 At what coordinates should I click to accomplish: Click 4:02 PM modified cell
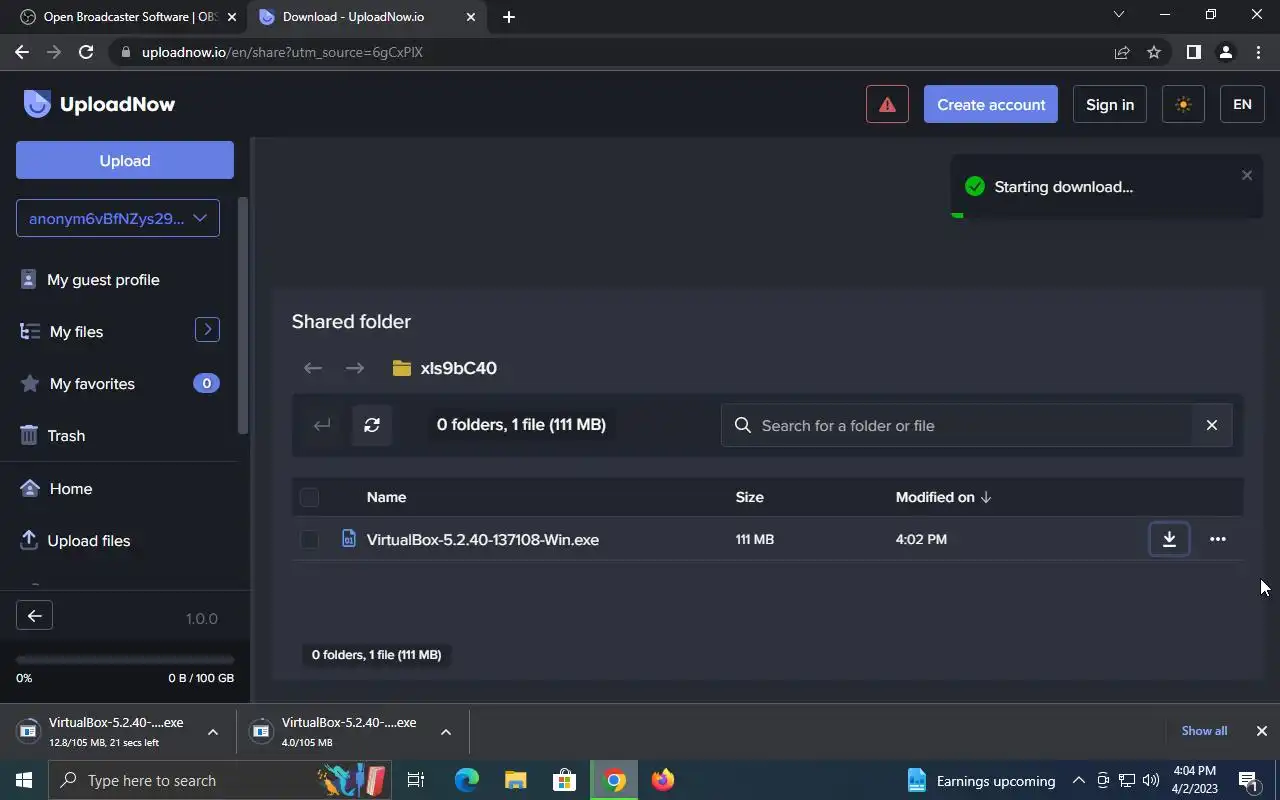tap(921, 539)
